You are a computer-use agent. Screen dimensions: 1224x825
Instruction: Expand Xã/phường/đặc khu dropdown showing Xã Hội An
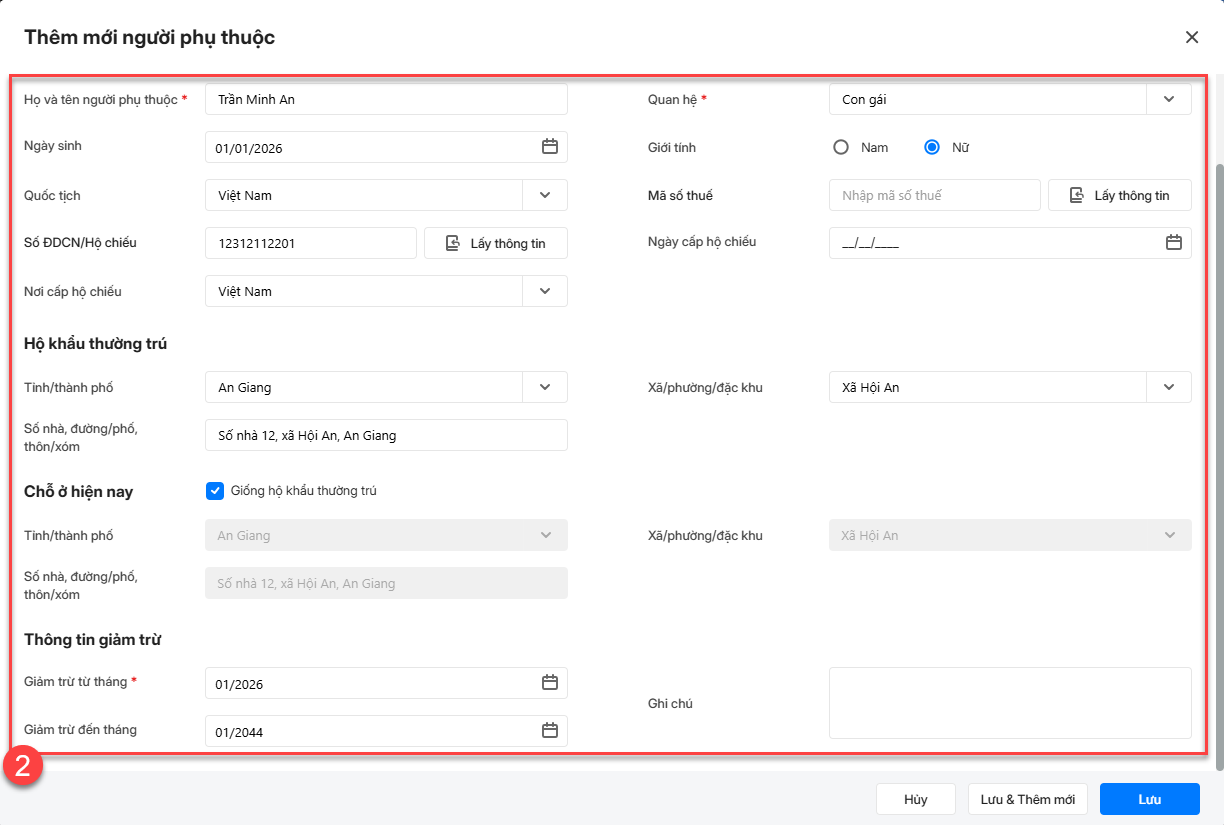1168,387
